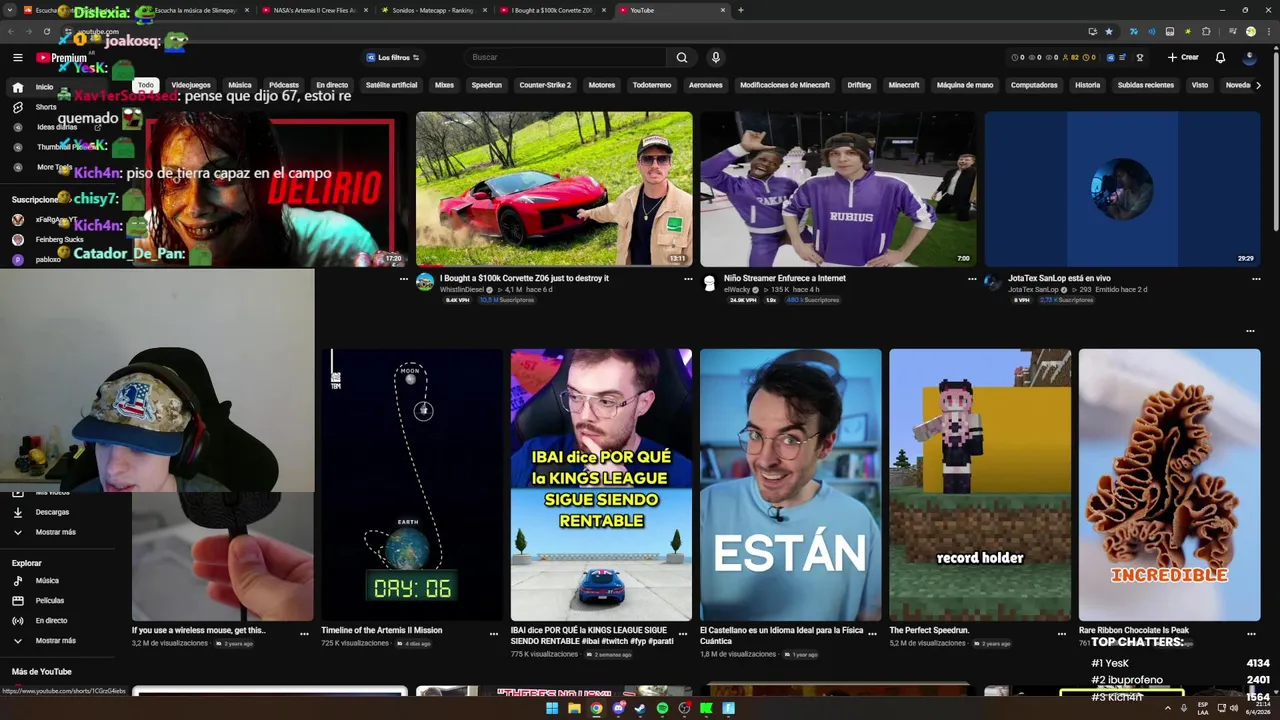The width and height of the screenshot is (1280, 720).
Task: Open options for wireless mouse short
Action: tap(304, 633)
